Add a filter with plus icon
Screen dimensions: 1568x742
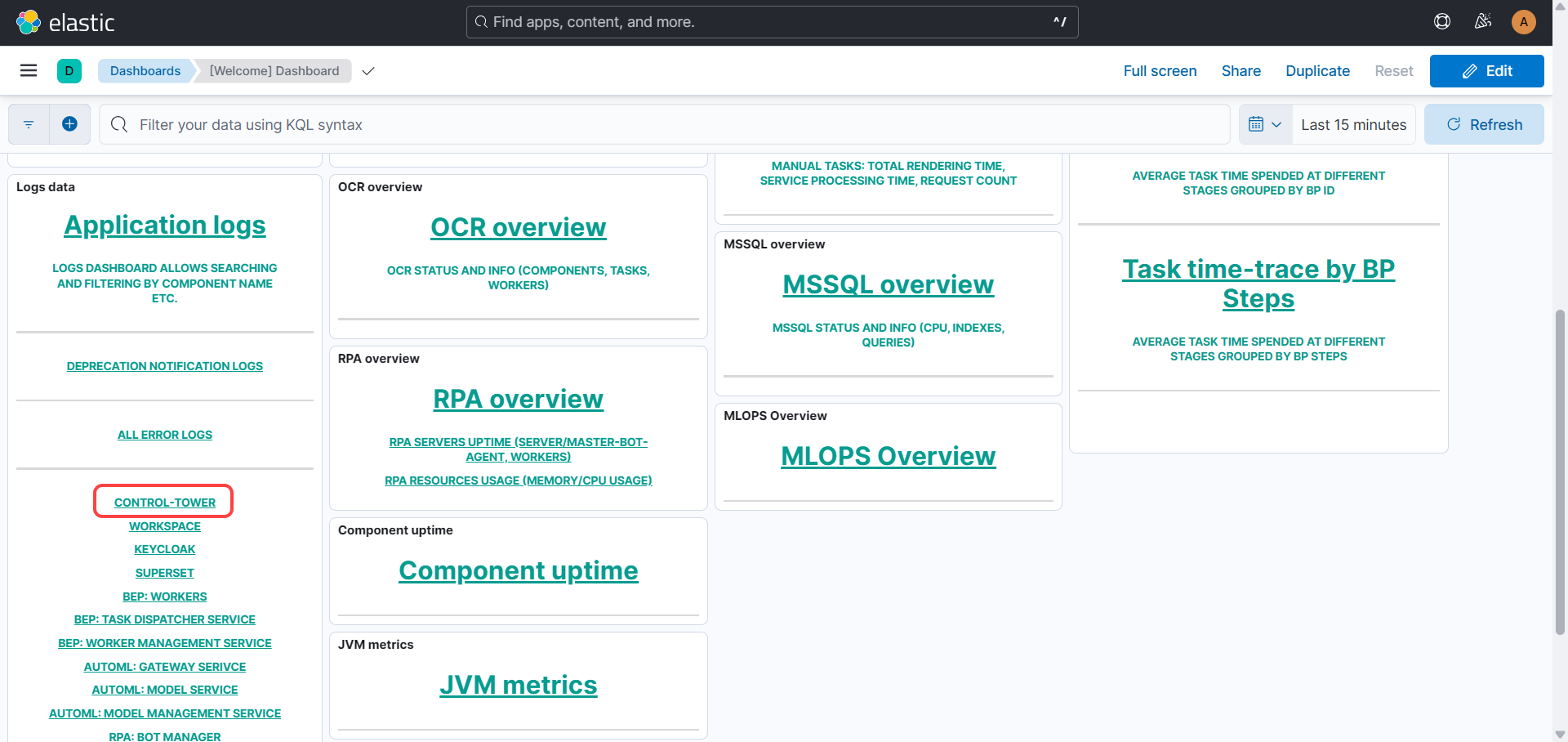[70, 124]
